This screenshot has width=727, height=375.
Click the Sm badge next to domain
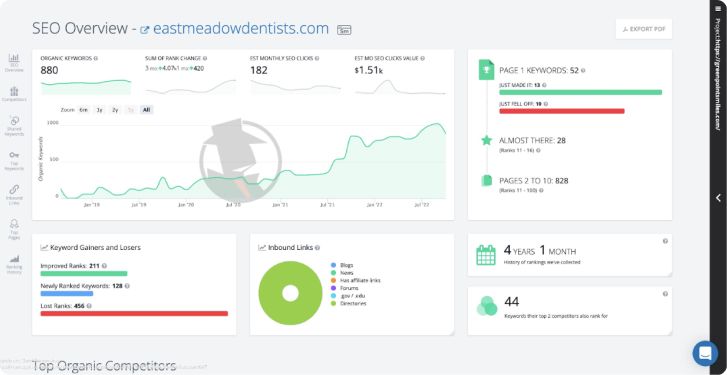(x=344, y=30)
